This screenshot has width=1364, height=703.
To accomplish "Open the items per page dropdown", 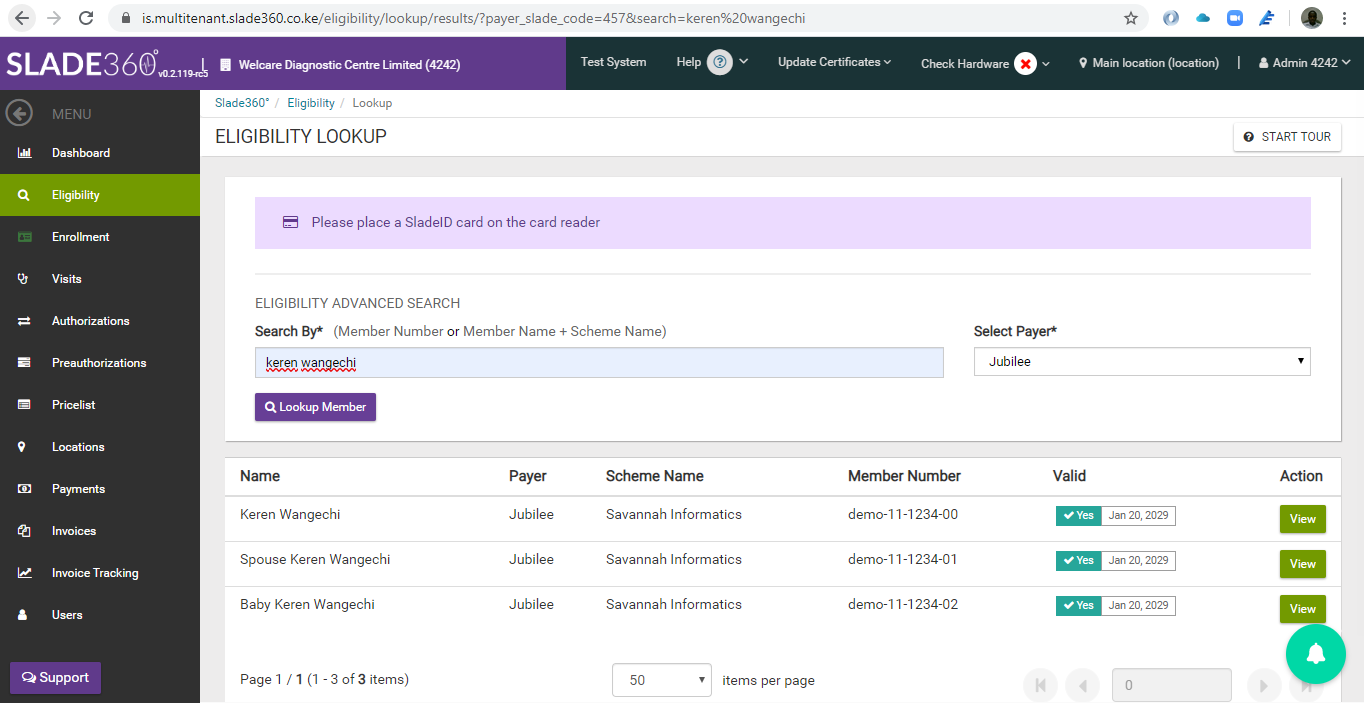I will (x=661, y=680).
